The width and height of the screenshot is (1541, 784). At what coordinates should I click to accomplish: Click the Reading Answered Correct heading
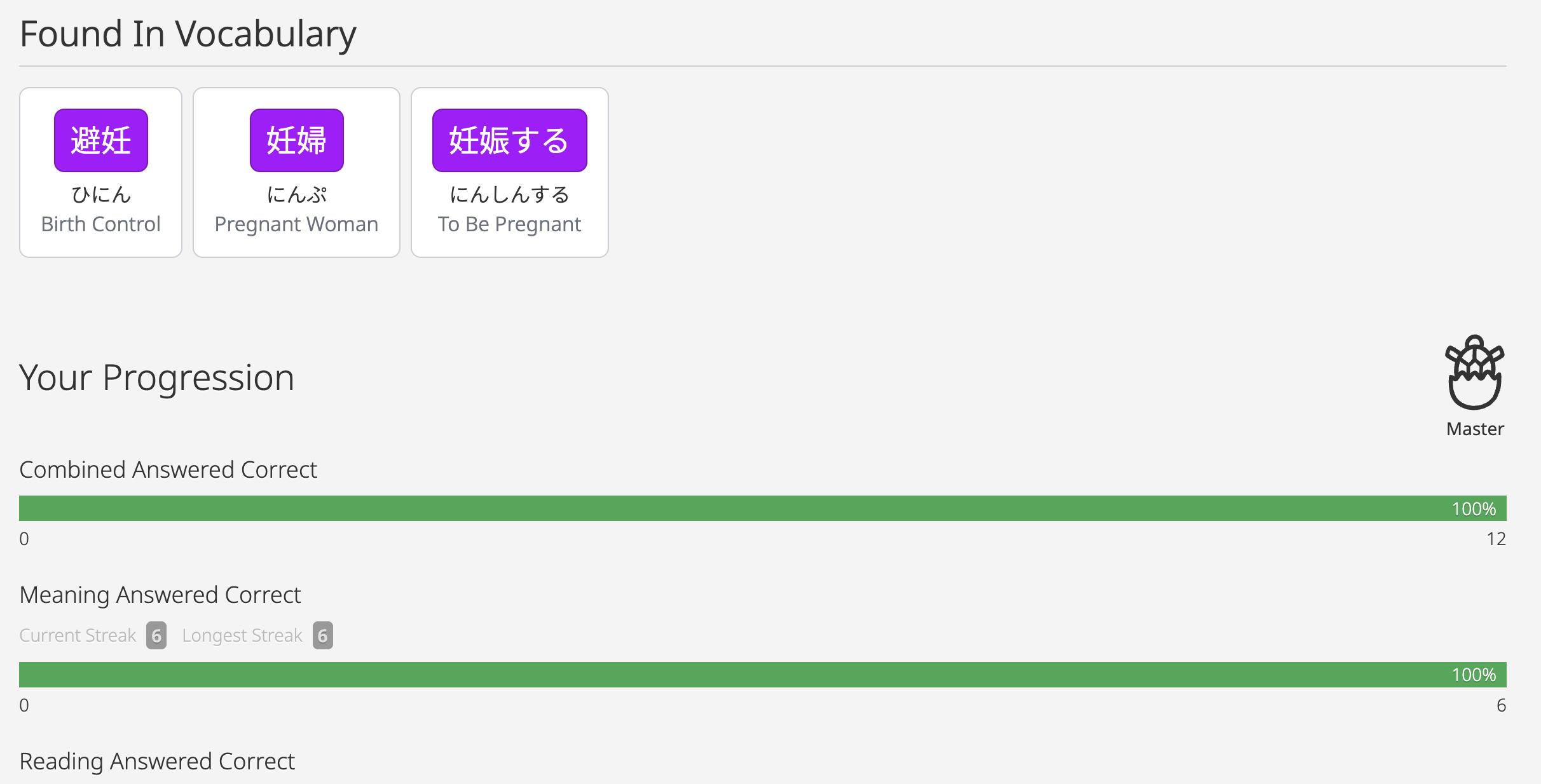[157, 761]
